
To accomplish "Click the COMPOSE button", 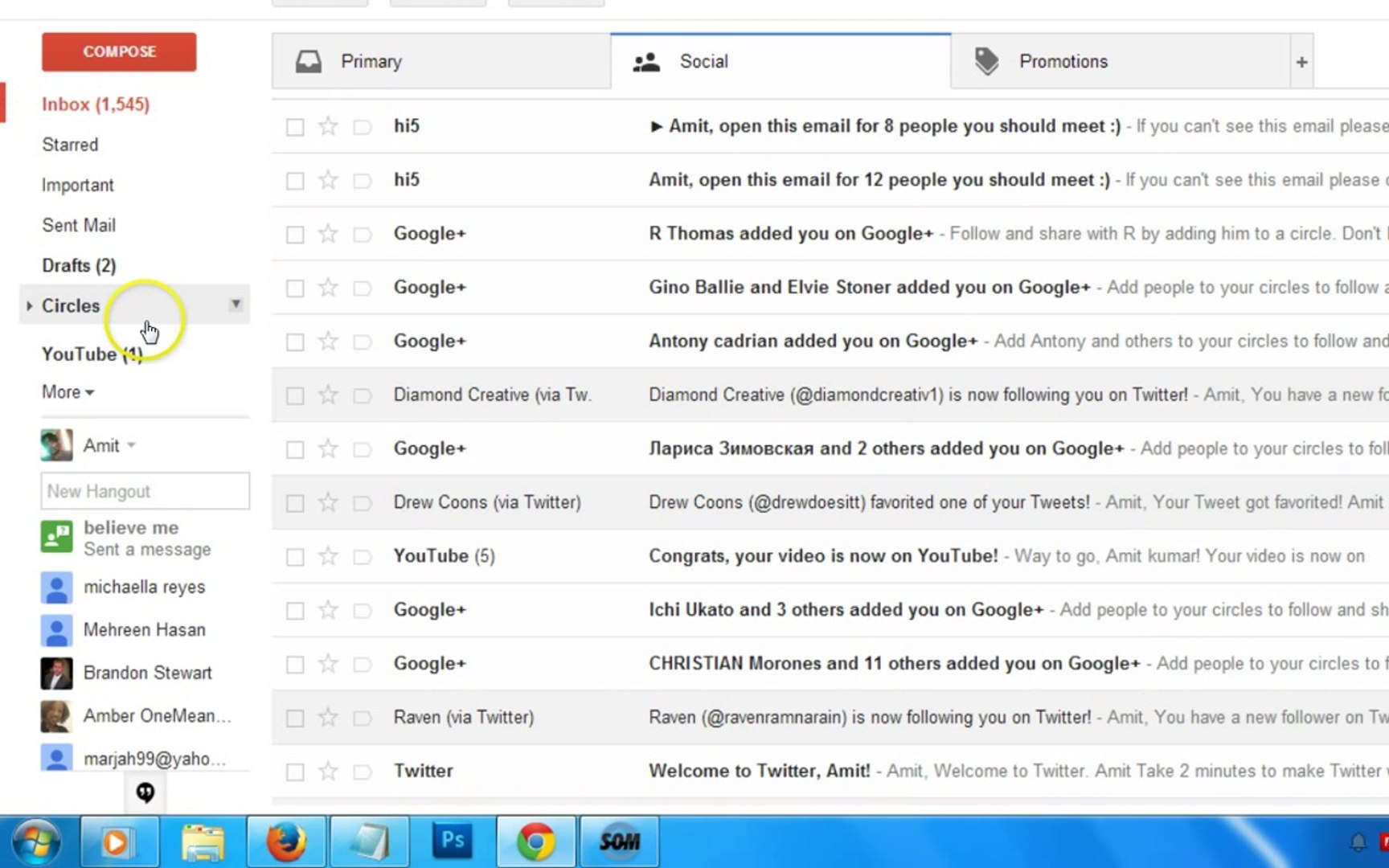I will 118,51.
